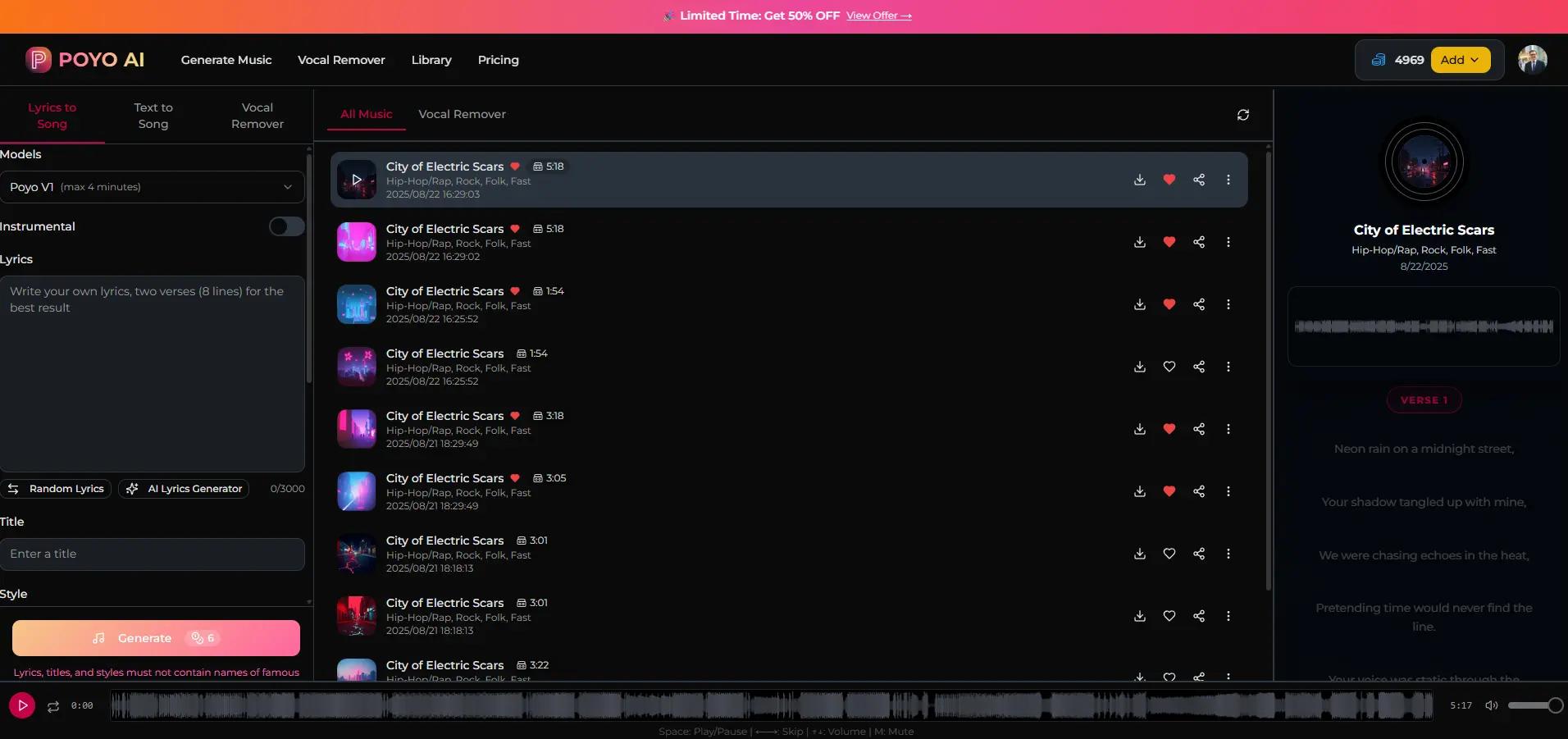Download the first City of Electric Scars track
Image resolution: width=1568 pixels, height=739 pixels.
1139,180
